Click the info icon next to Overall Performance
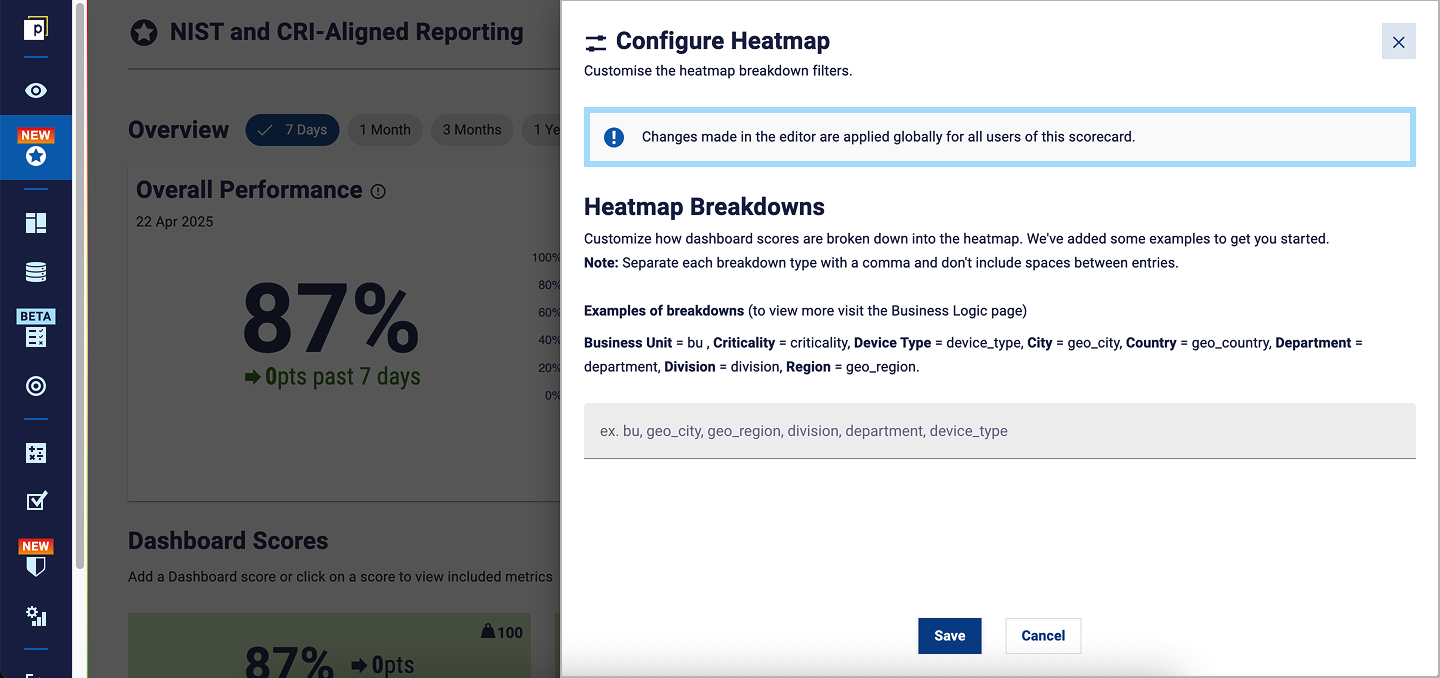The height and width of the screenshot is (678, 1440). (x=378, y=191)
